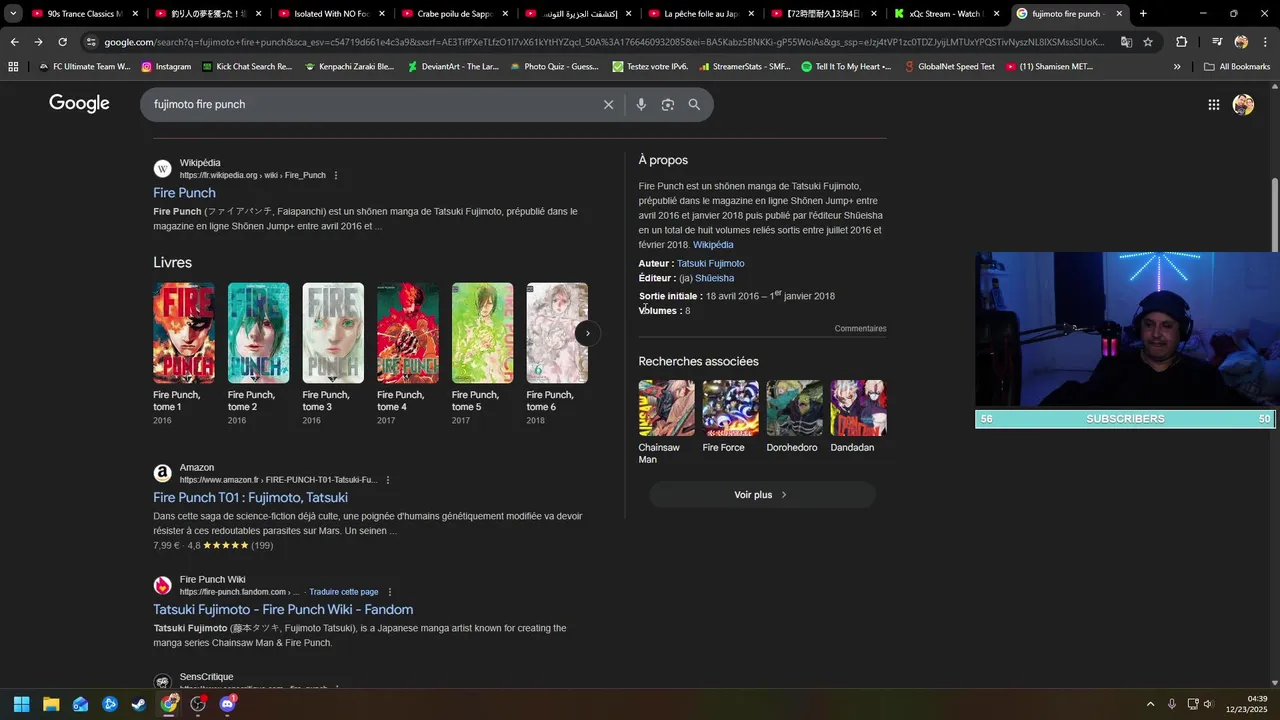Screen dimensions: 1280x720
Task: Open more options for the Wikipédia result
Action: pyautogui.click(x=336, y=175)
